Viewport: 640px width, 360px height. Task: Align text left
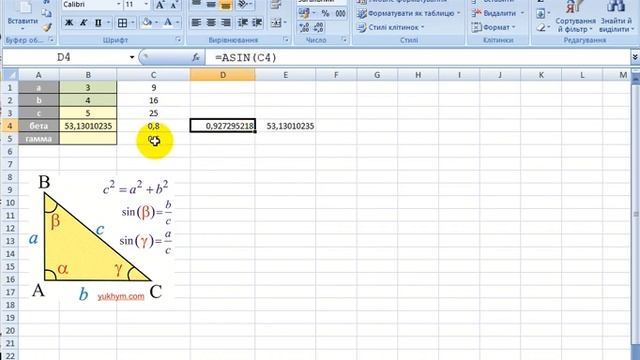(x=196, y=23)
